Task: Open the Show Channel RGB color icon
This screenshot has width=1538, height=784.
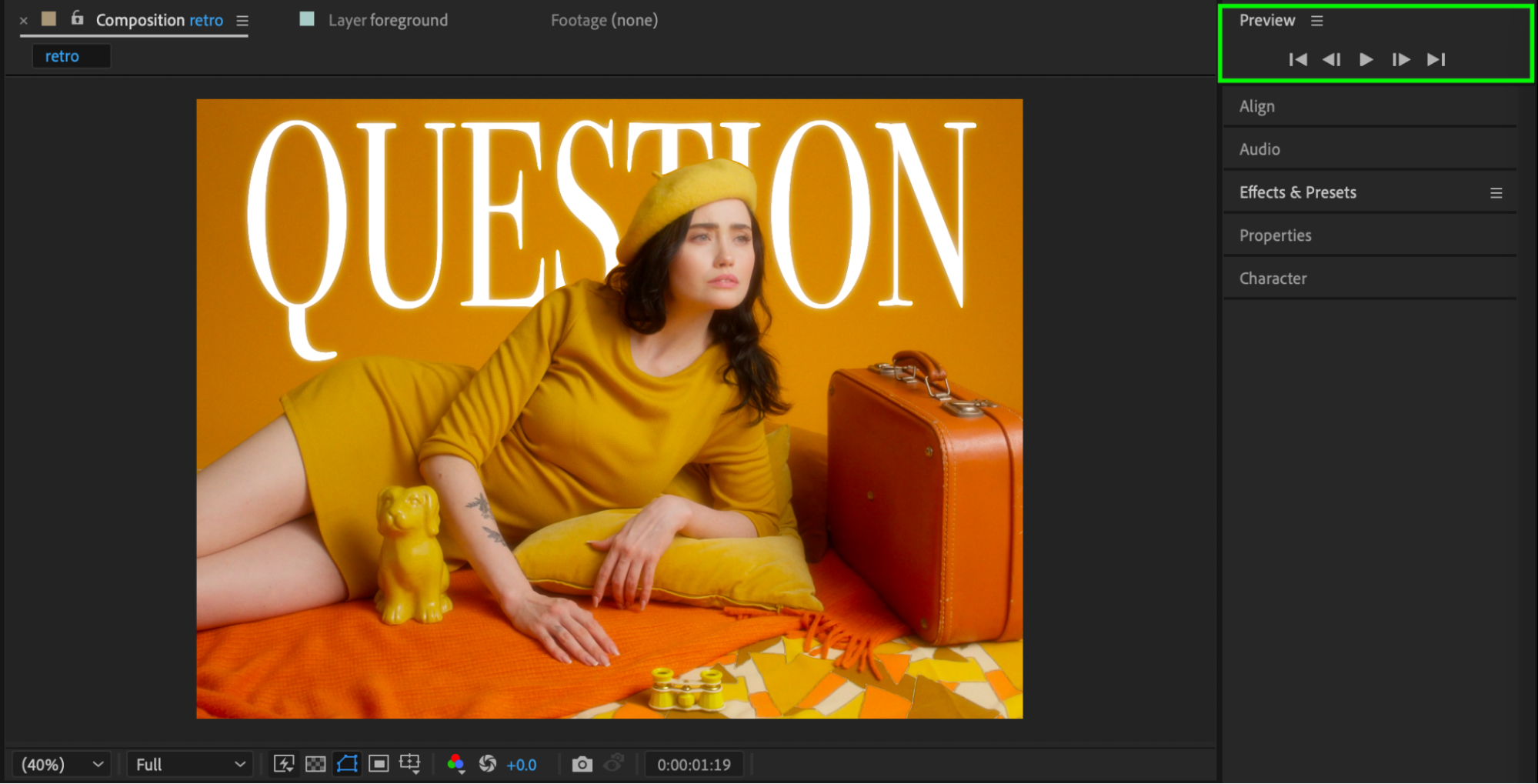Action: [x=455, y=764]
